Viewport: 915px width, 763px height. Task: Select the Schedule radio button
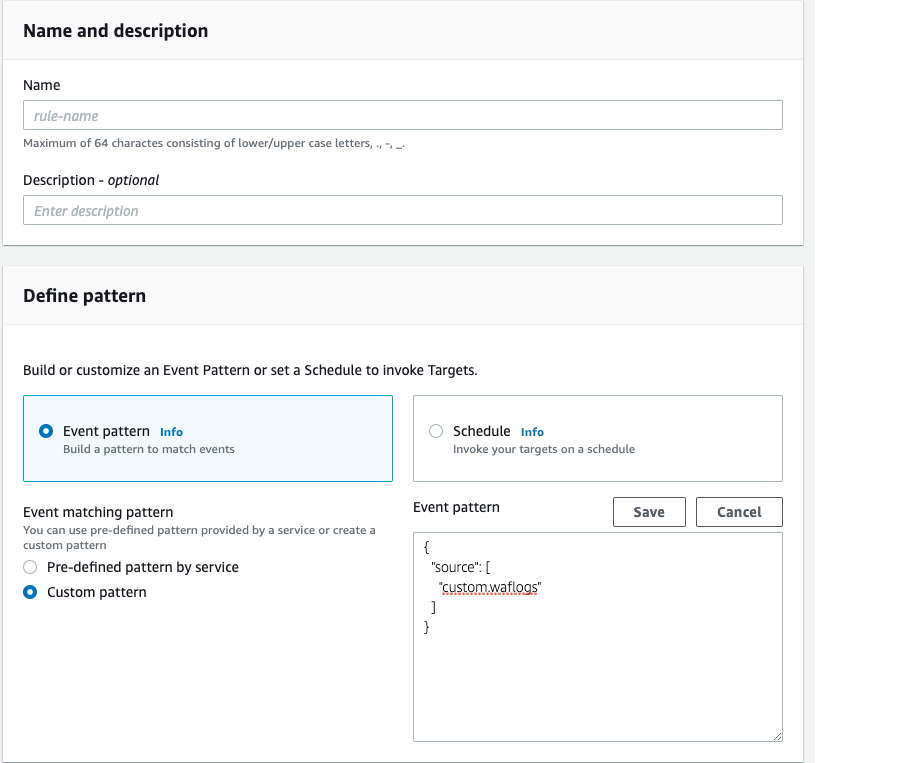436,430
